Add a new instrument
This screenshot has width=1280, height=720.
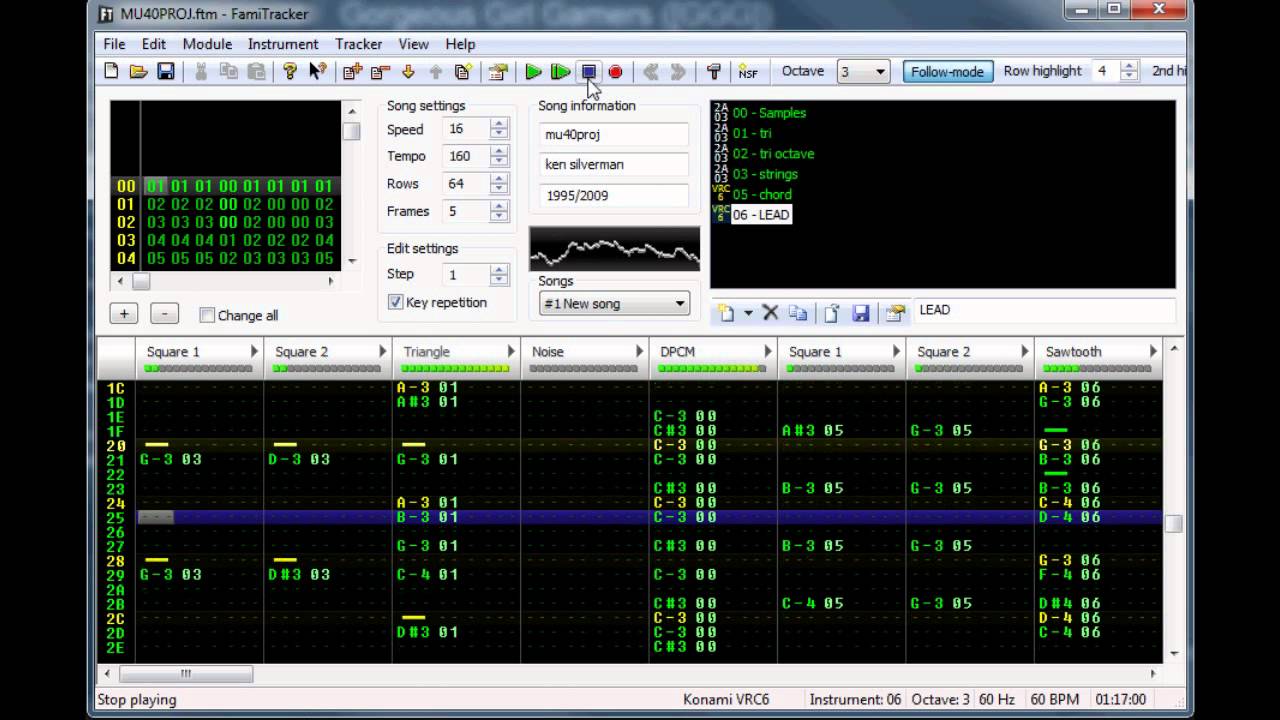(727, 313)
